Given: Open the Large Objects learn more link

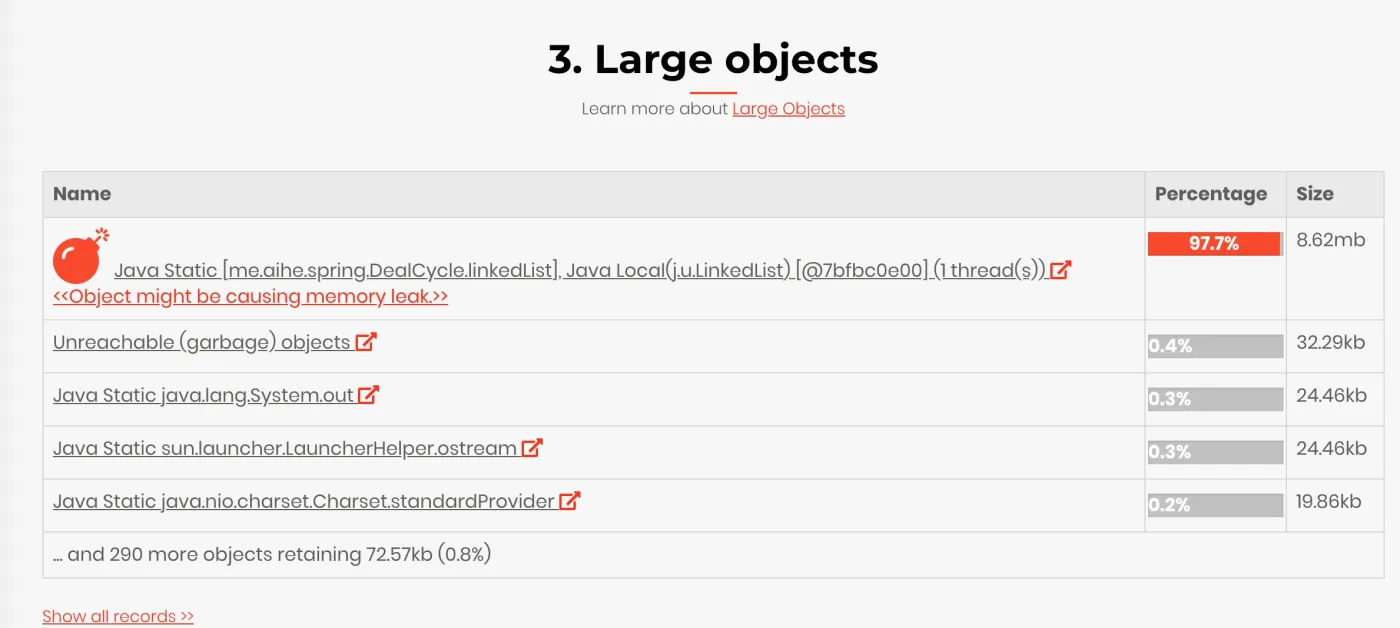Looking at the screenshot, I should tap(788, 108).
